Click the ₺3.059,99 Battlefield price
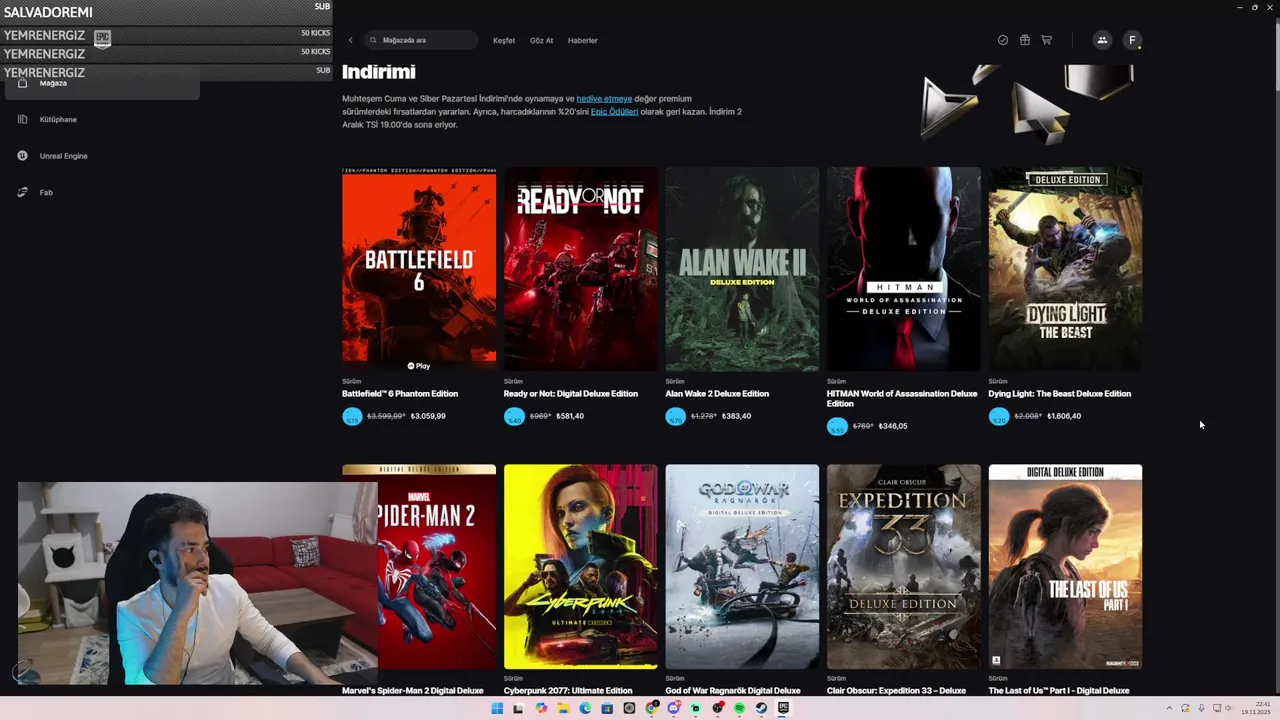1280x720 pixels. tap(428, 416)
